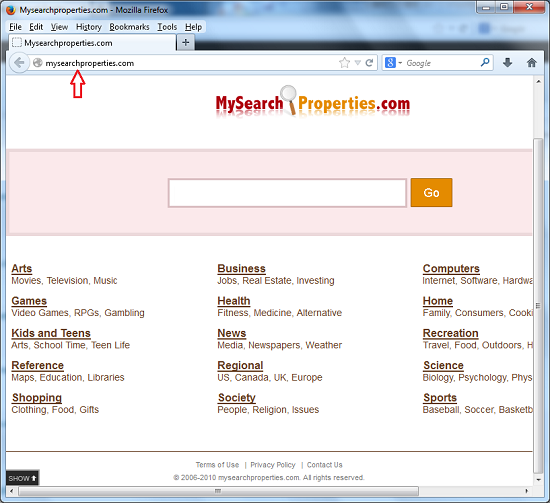
Task: Open the File menu
Action: 15,27
